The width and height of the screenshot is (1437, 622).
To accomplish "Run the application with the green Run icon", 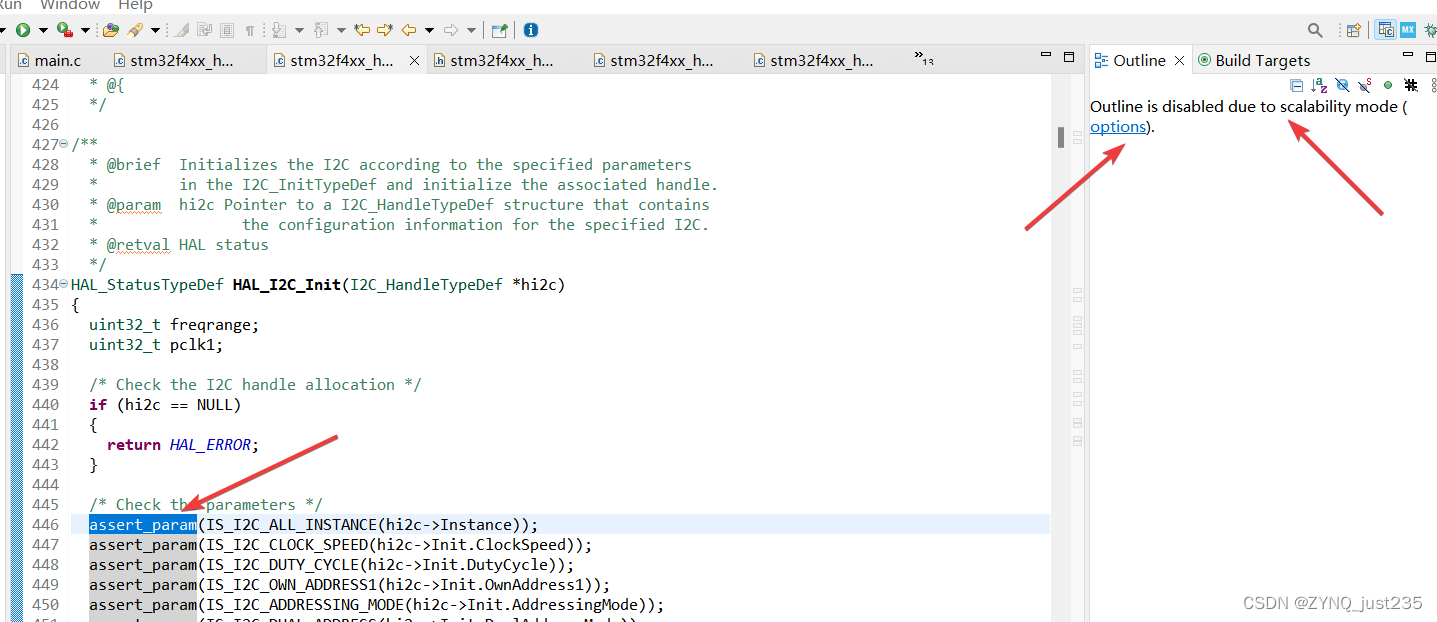I will point(23,29).
